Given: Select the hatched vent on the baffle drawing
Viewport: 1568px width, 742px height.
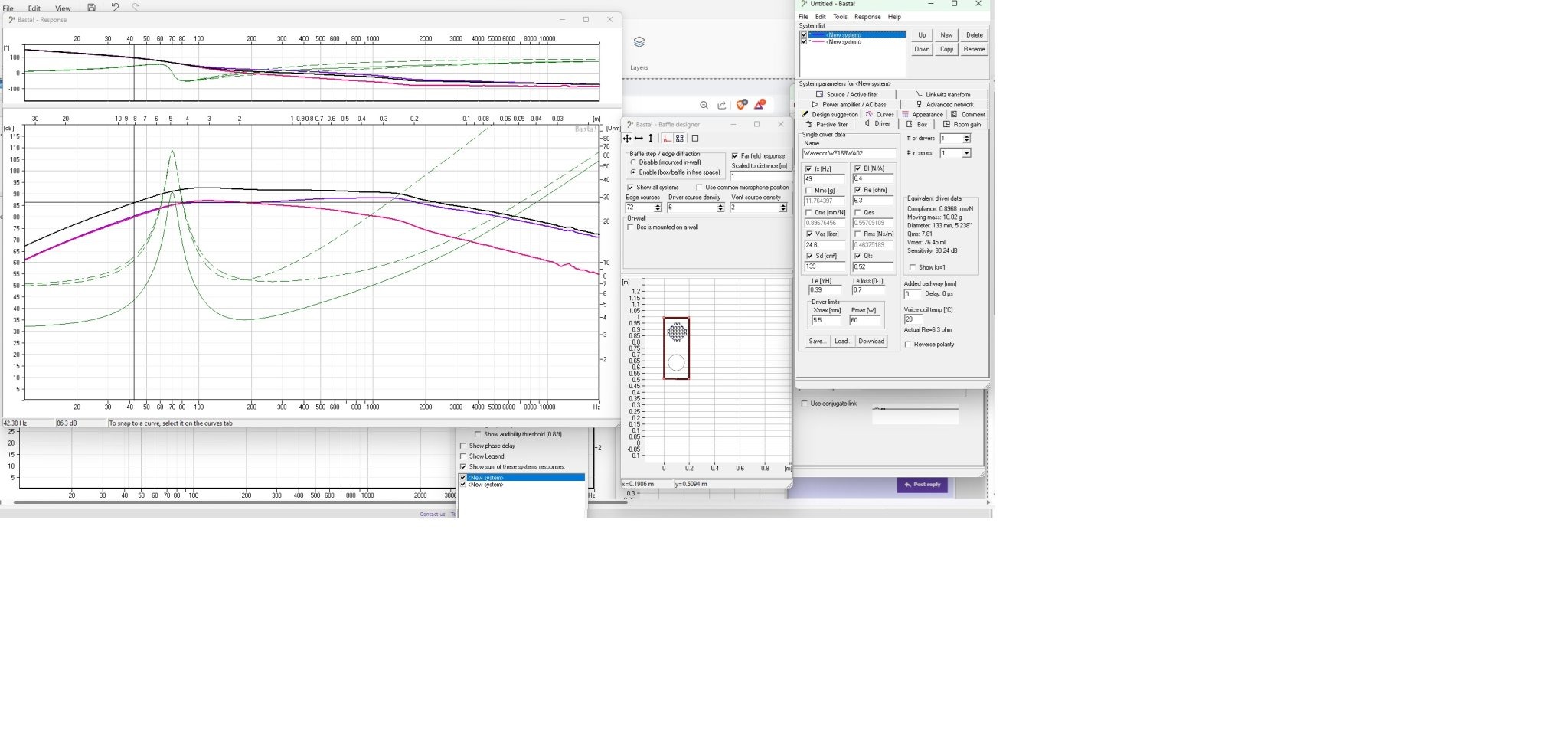Looking at the screenshot, I should (677, 332).
